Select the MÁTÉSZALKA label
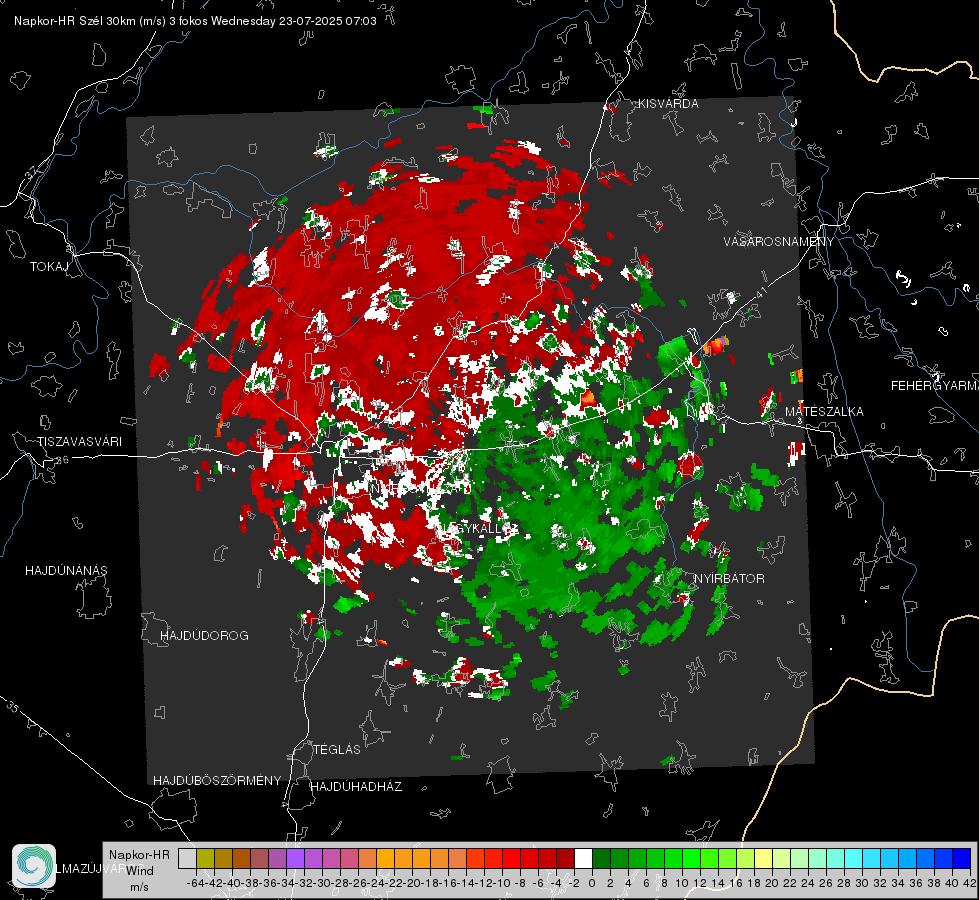The width and height of the screenshot is (979, 900). pos(824,412)
